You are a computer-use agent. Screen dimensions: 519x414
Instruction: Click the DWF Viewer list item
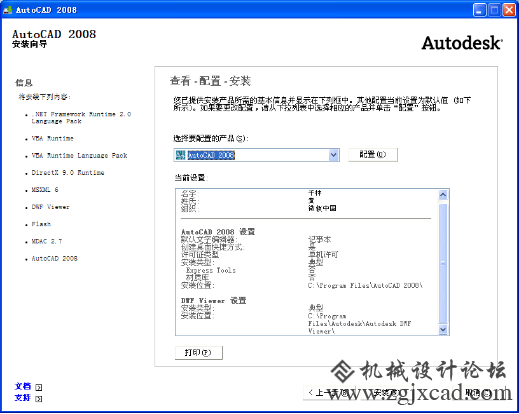51,207
